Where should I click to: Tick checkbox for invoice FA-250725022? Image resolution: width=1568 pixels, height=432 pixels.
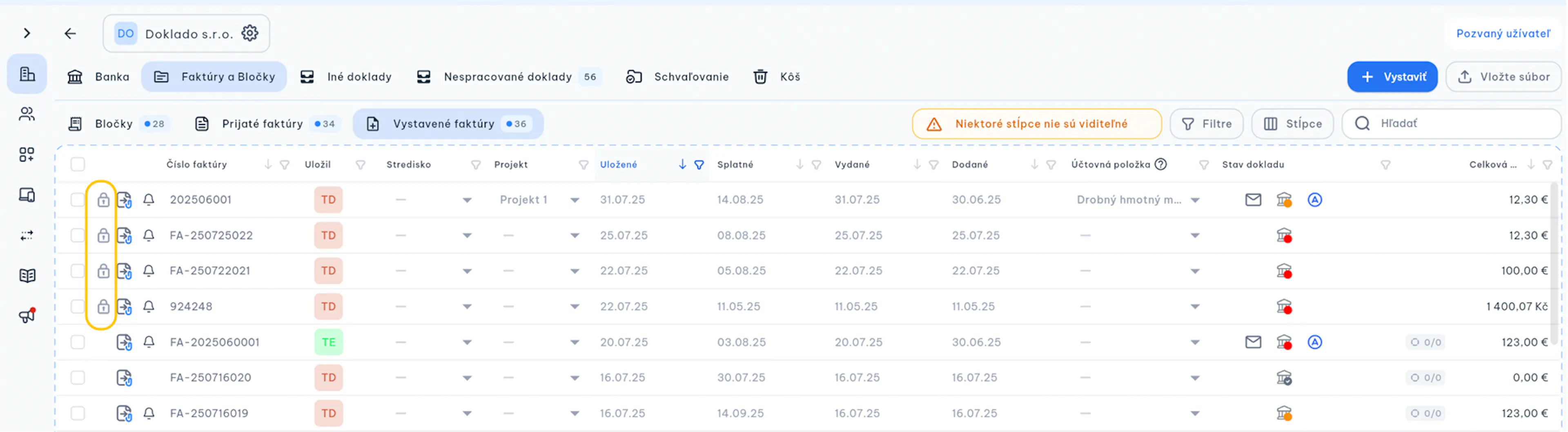(x=78, y=236)
